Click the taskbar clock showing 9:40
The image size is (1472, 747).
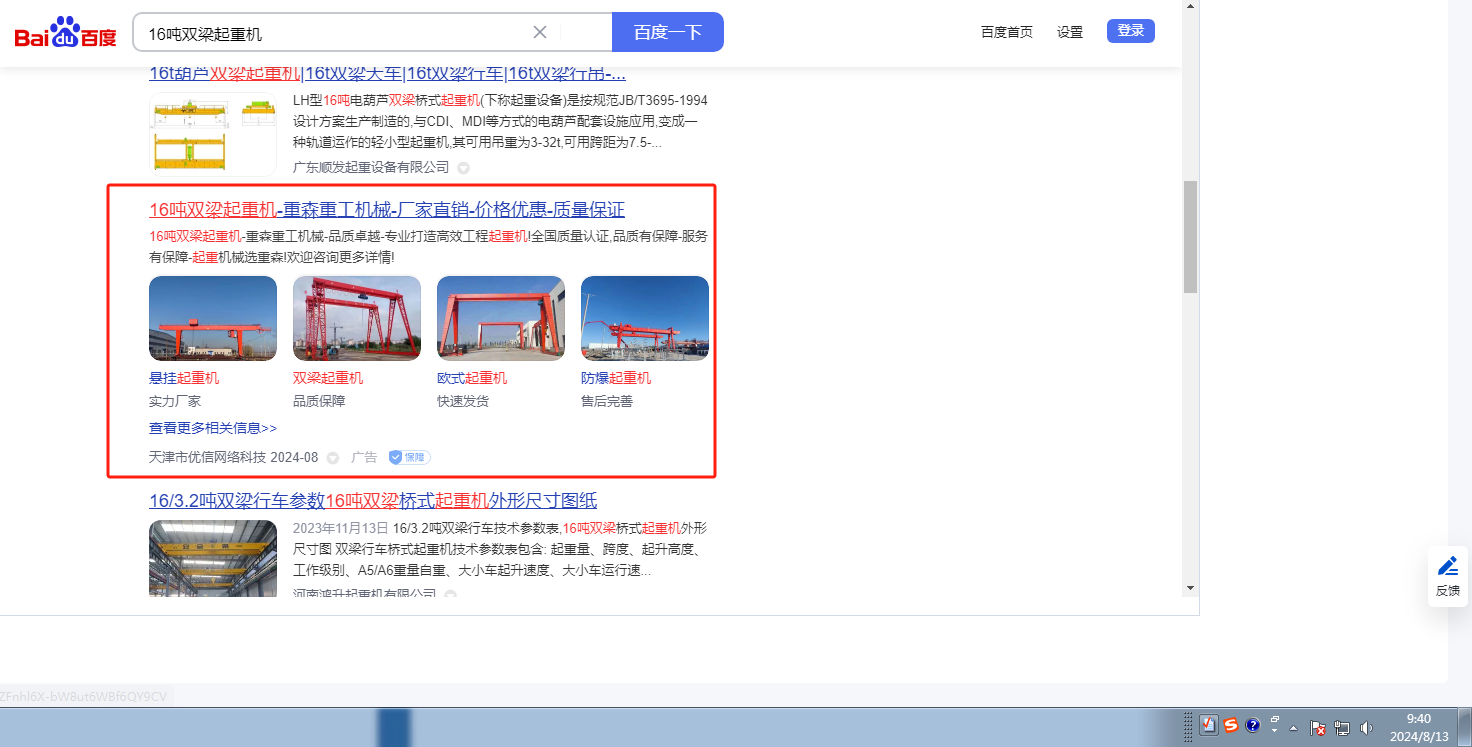tap(1421, 727)
